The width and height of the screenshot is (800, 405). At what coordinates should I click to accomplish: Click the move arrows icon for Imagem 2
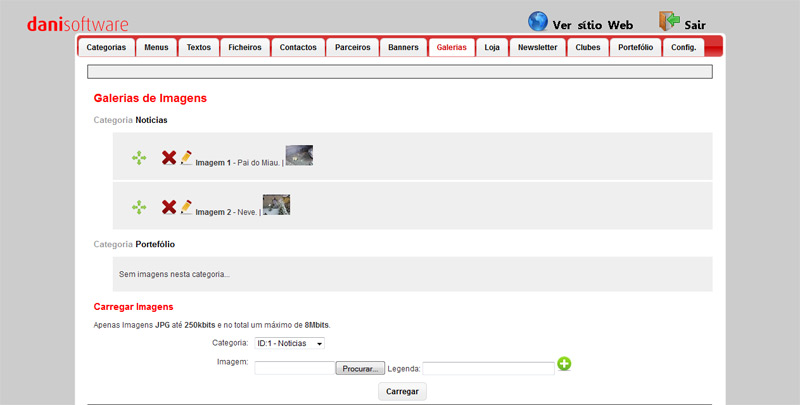click(139, 207)
